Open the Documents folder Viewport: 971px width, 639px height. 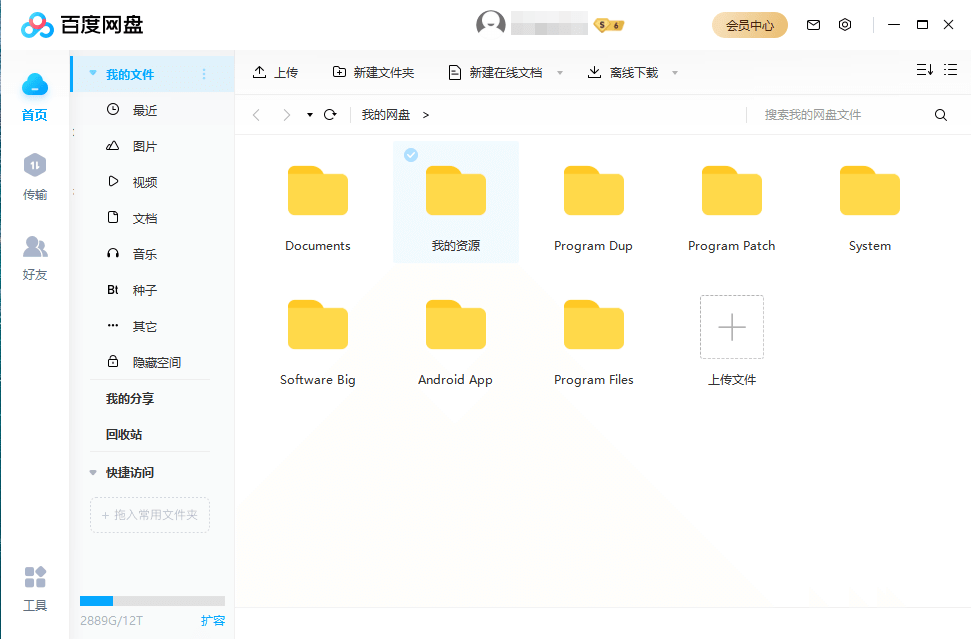click(318, 191)
